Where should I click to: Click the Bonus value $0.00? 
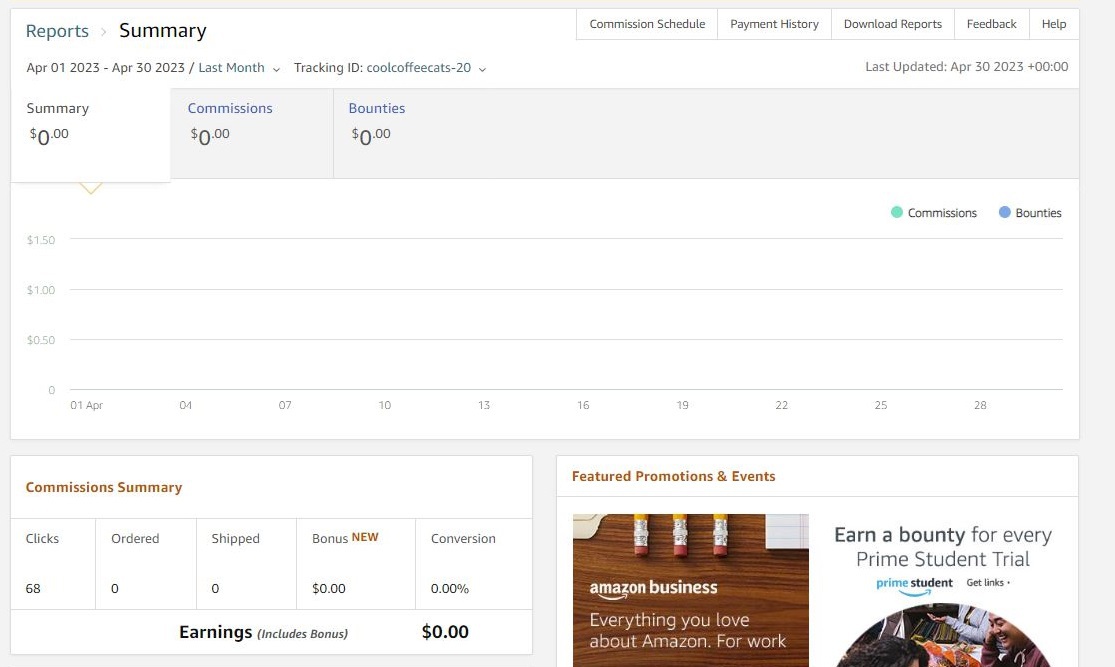(329, 589)
